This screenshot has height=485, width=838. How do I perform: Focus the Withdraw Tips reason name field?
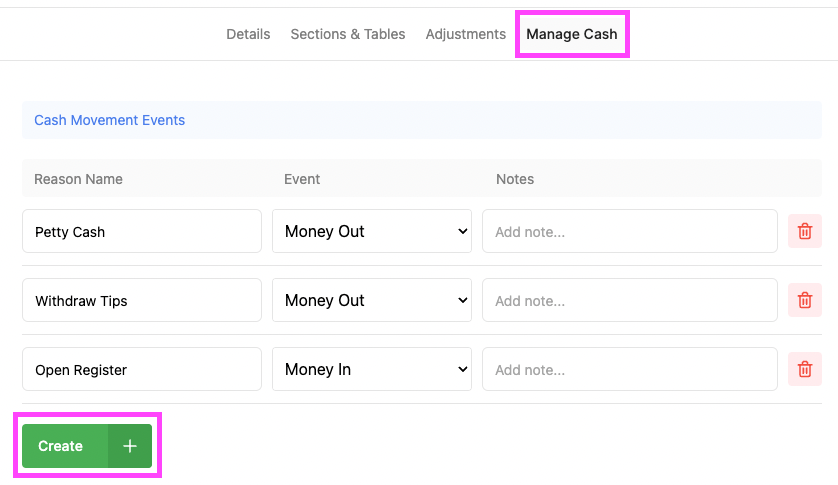[x=142, y=300]
